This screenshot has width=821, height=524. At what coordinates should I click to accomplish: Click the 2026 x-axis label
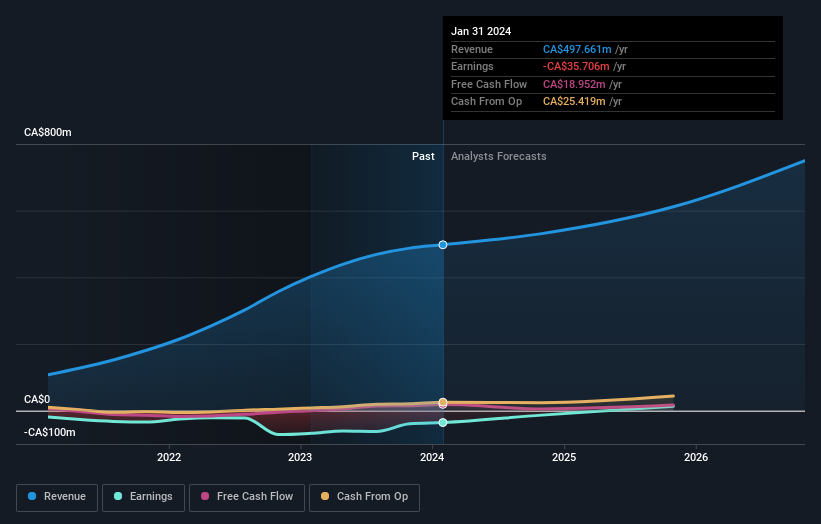(696, 458)
